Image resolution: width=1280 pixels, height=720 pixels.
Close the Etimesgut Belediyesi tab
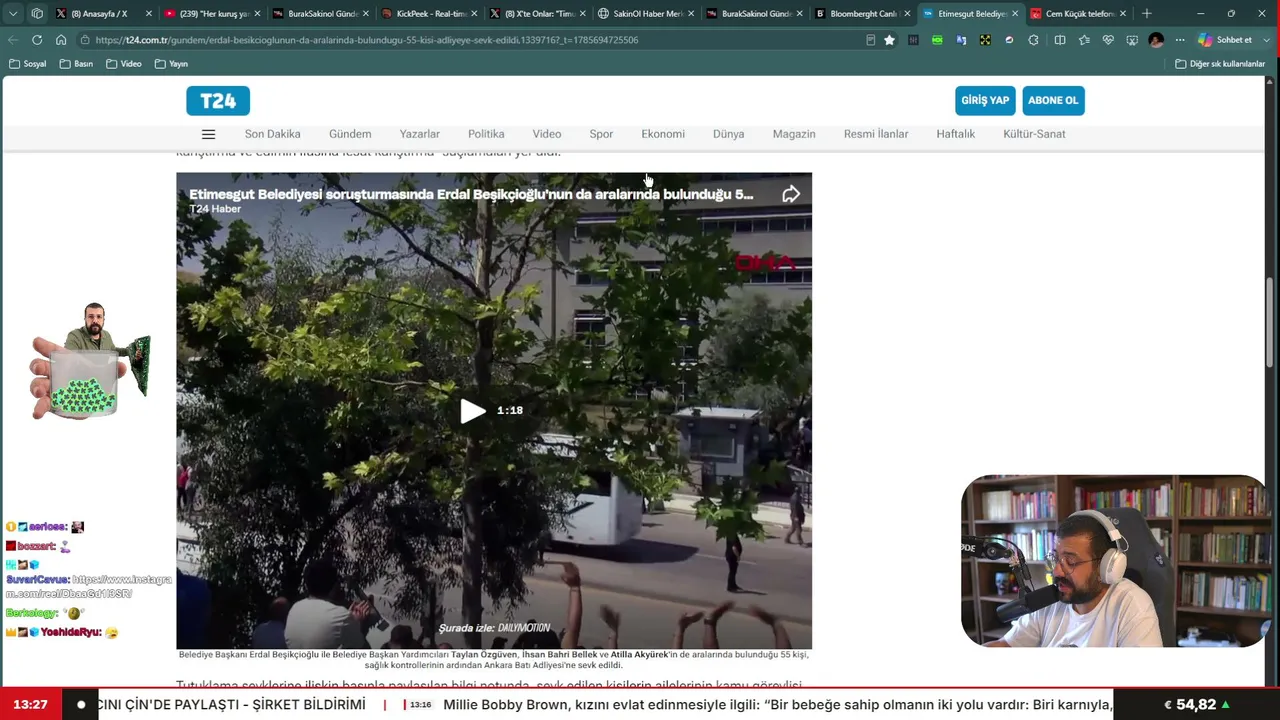coord(1015,14)
